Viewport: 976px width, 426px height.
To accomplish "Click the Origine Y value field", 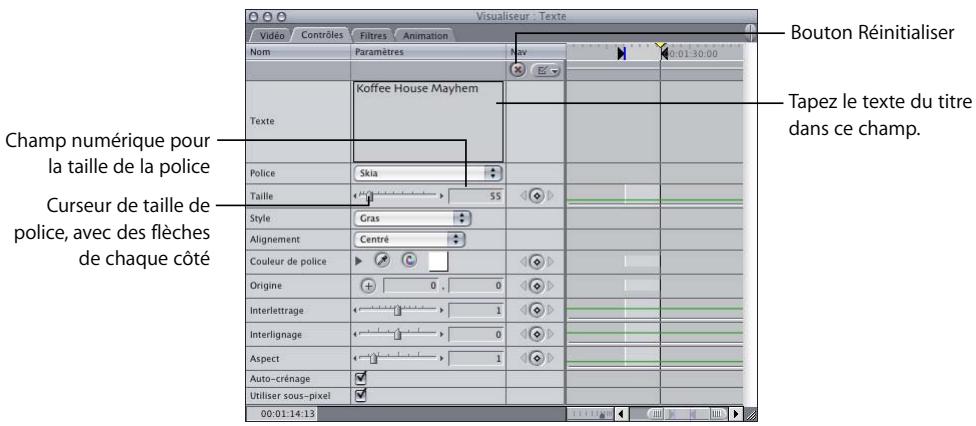I will (x=476, y=286).
